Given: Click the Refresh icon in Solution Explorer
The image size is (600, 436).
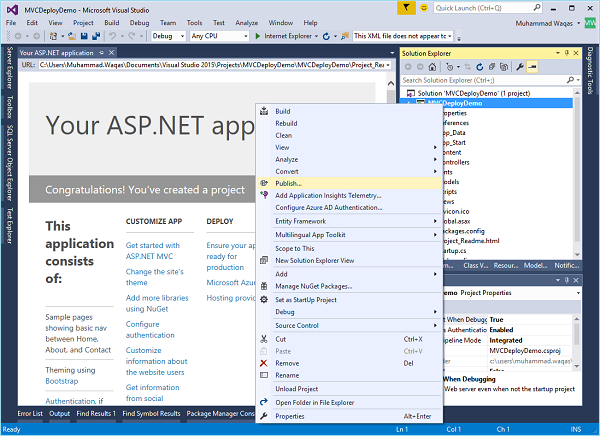Looking at the screenshot, I should 479,67.
